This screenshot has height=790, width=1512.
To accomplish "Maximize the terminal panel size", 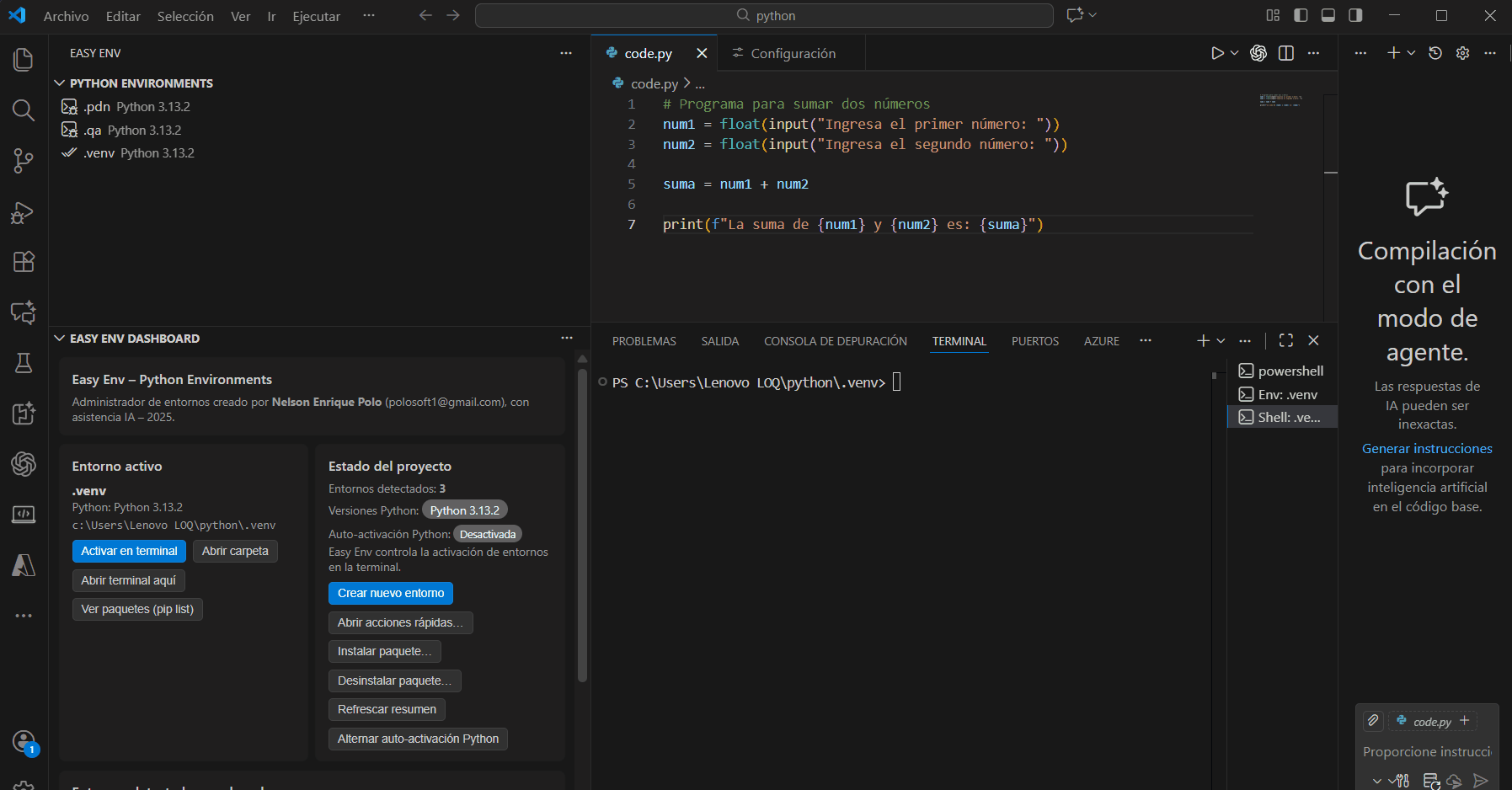I will [1286, 340].
